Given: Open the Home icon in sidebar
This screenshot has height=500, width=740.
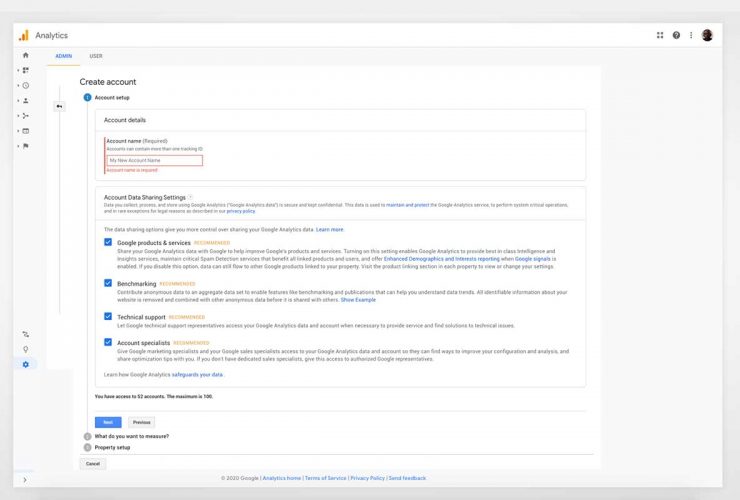Looking at the screenshot, I should click(x=25, y=55).
